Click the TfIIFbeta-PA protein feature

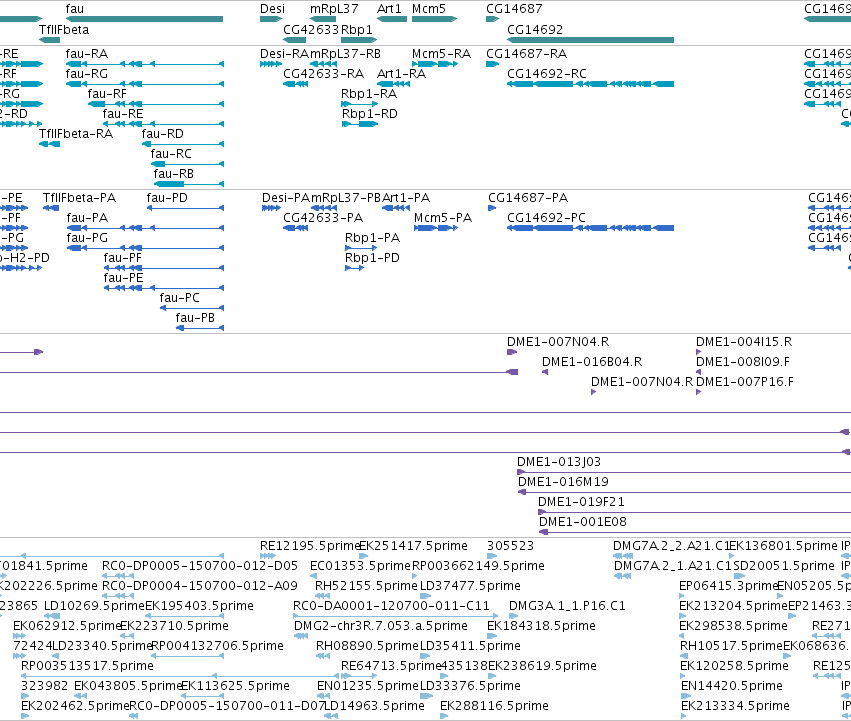click(x=51, y=208)
